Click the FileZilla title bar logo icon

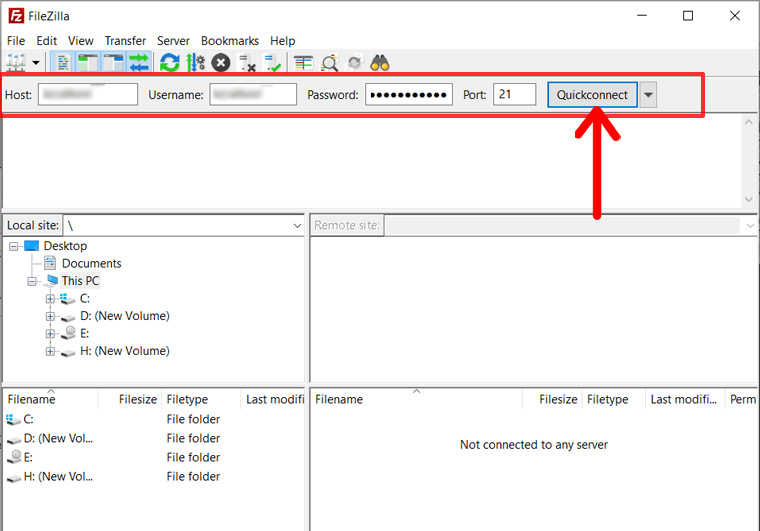click(16, 16)
